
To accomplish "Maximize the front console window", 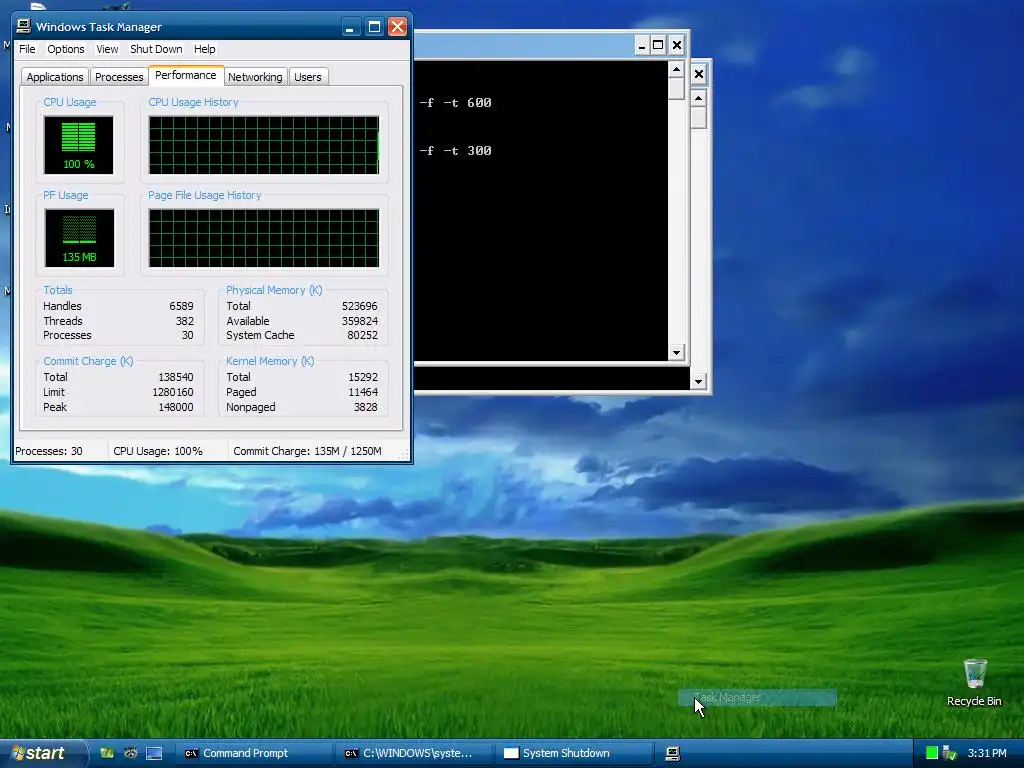I will 658,45.
